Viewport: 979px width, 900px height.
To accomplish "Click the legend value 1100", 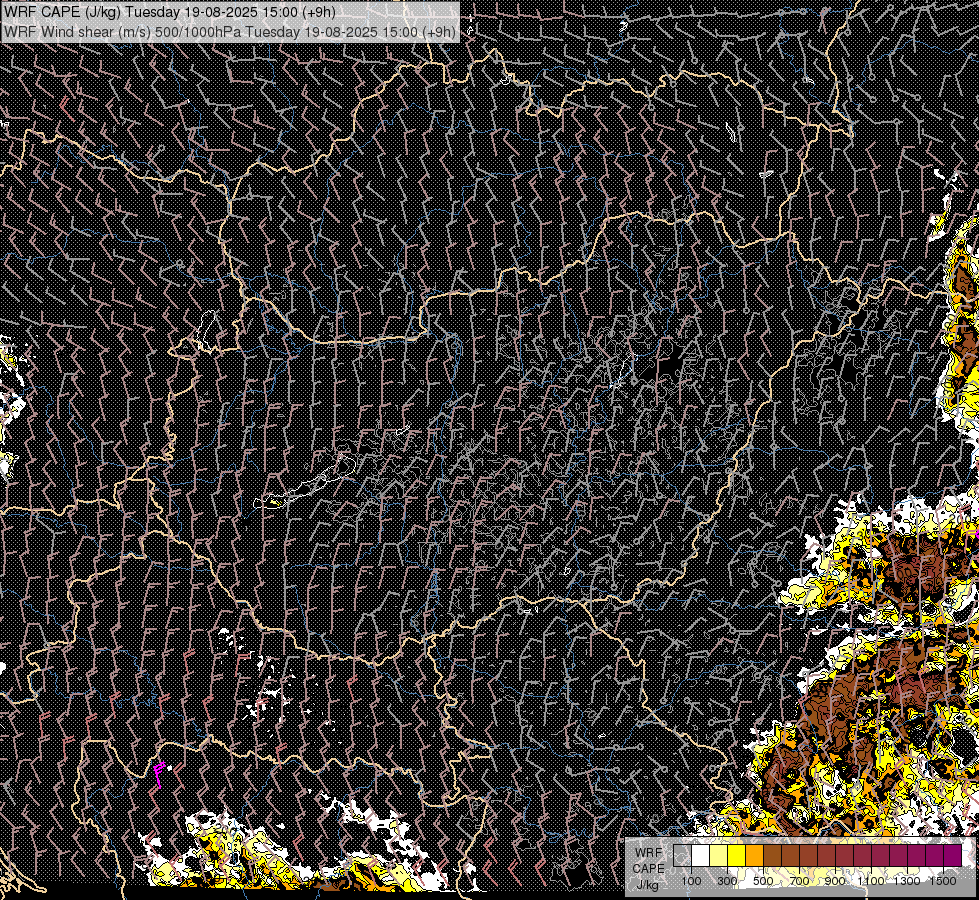I will tap(871, 881).
